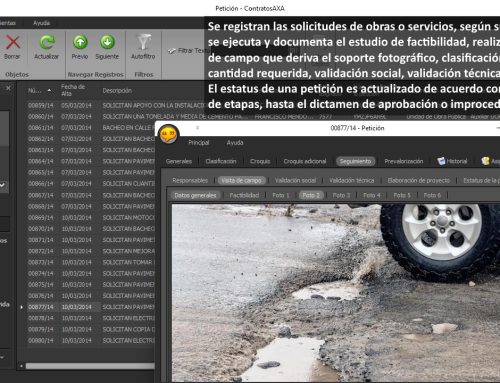The height and width of the screenshot is (383, 500).
Task: Click the orange application icon in Petición window
Action: pyautogui.click(x=169, y=134)
